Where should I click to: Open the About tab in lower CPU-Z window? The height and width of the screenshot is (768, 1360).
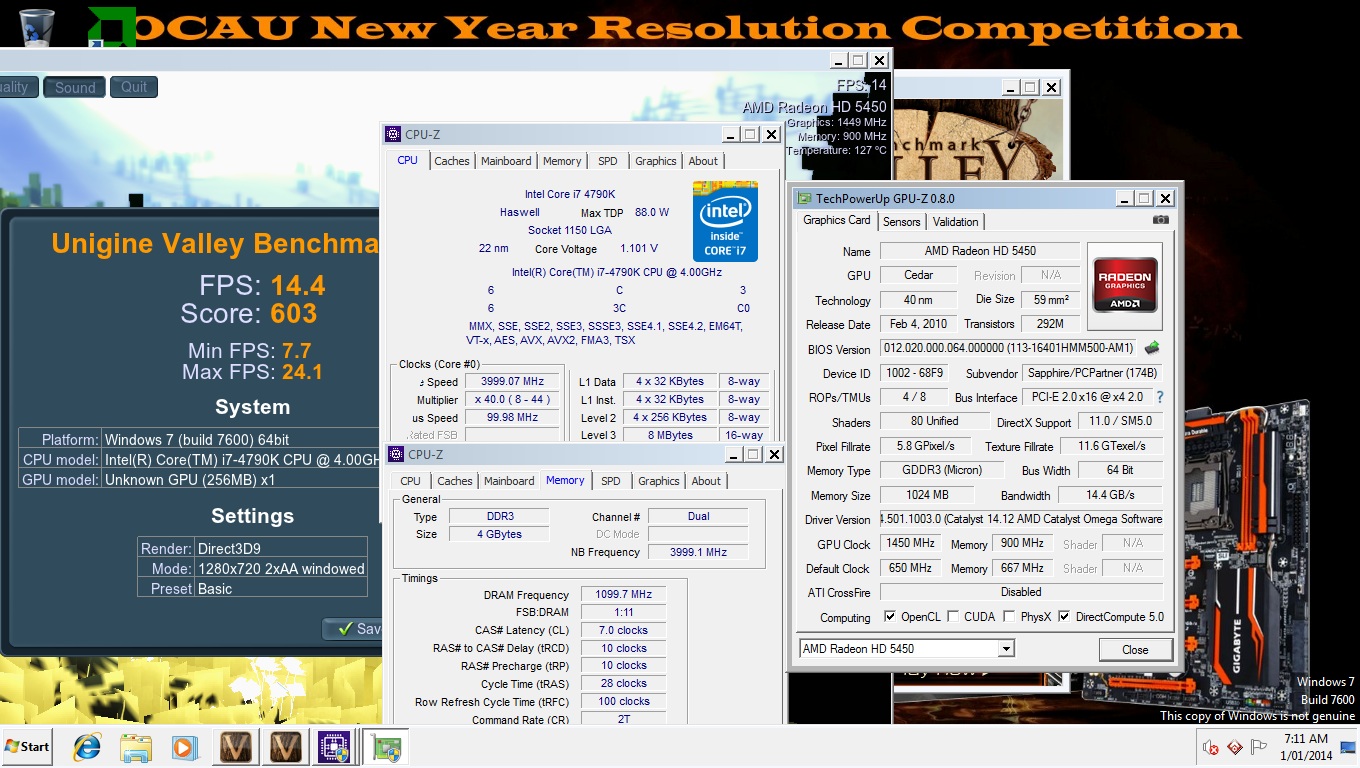click(706, 481)
